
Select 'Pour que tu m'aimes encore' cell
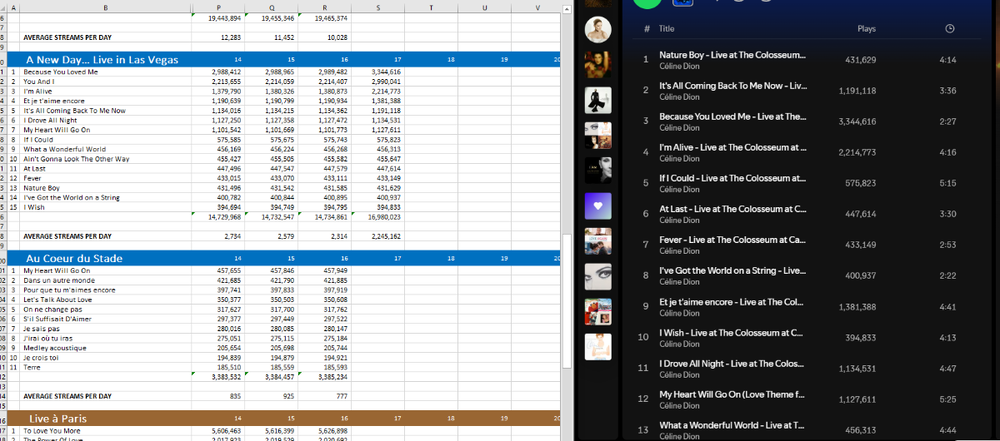click(105, 290)
